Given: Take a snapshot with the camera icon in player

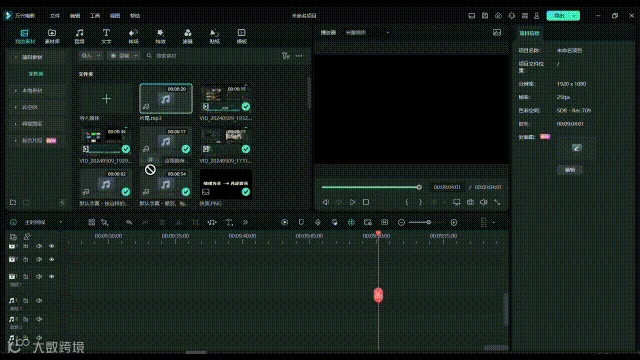Looking at the screenshot, I should [470, 202].
